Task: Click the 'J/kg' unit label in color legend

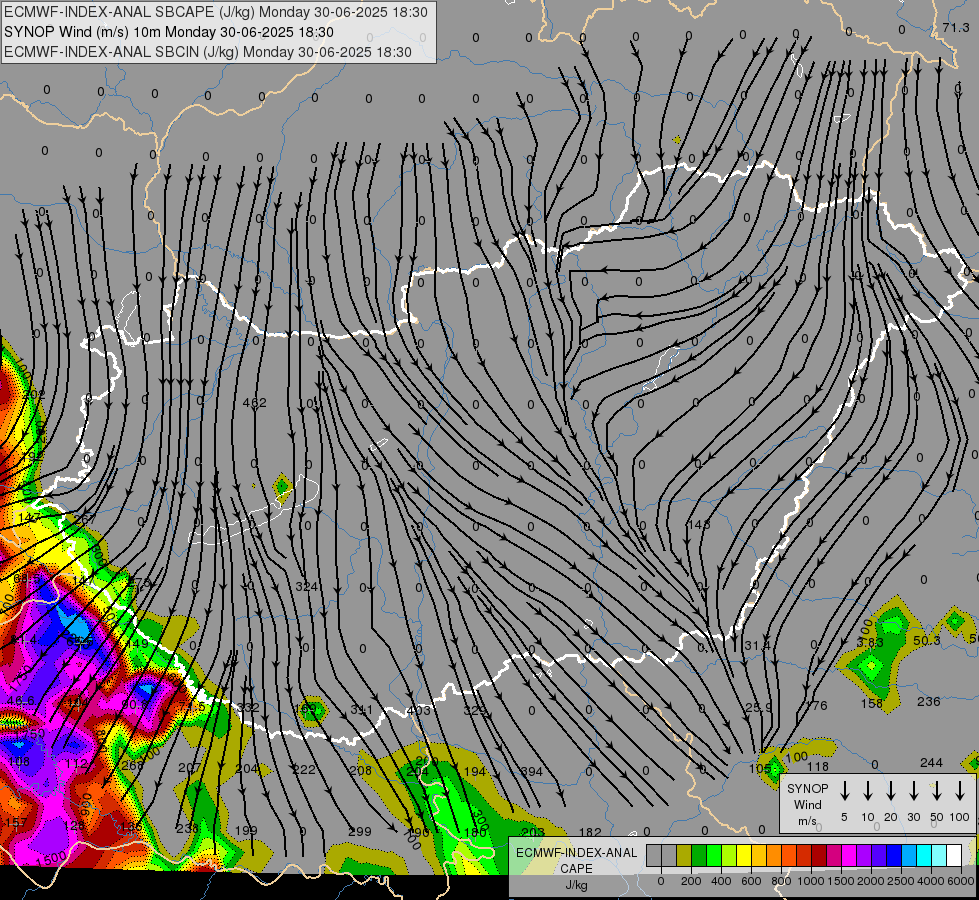Action: [576, 885]
